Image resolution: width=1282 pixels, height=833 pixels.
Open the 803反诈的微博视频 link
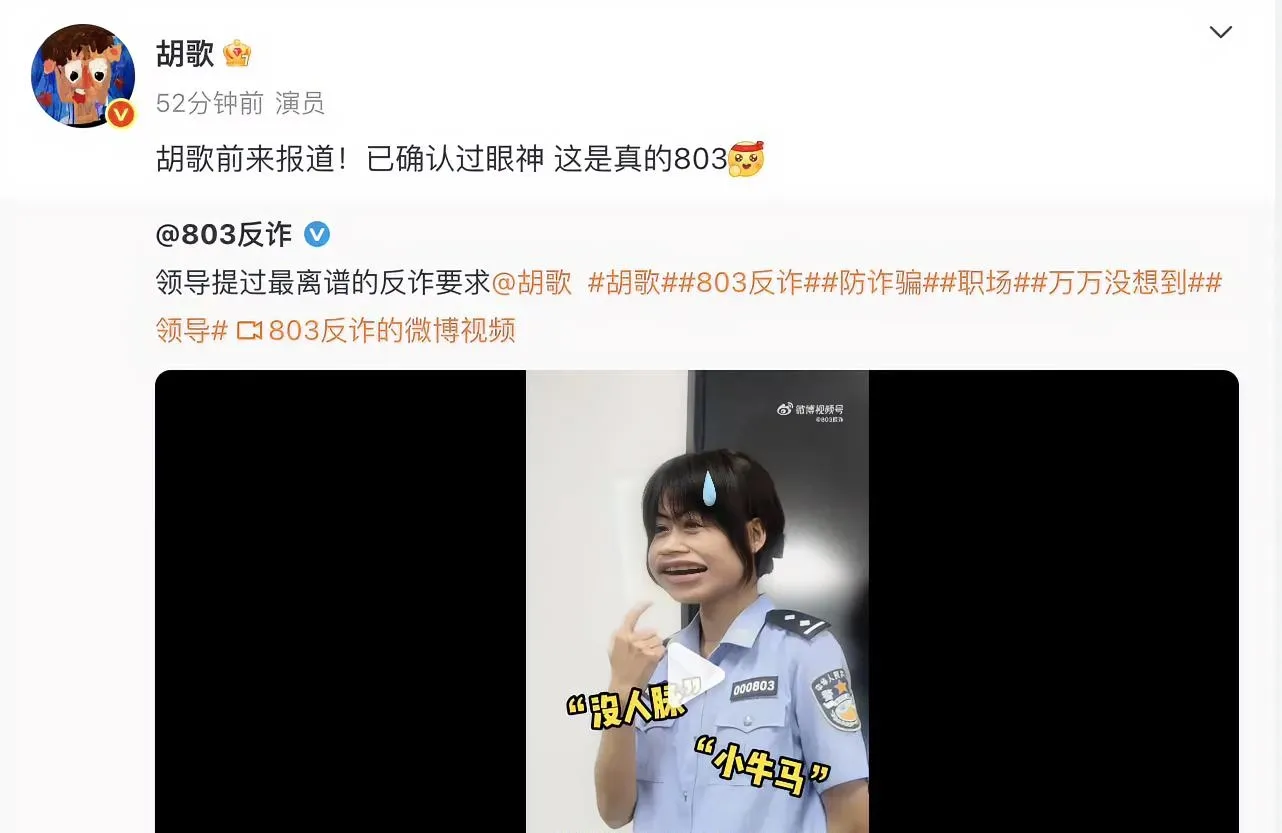tap(392, 331)
